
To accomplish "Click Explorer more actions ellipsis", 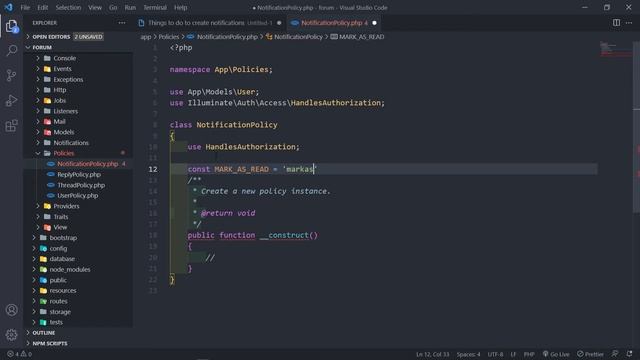I will pos(122,23).
